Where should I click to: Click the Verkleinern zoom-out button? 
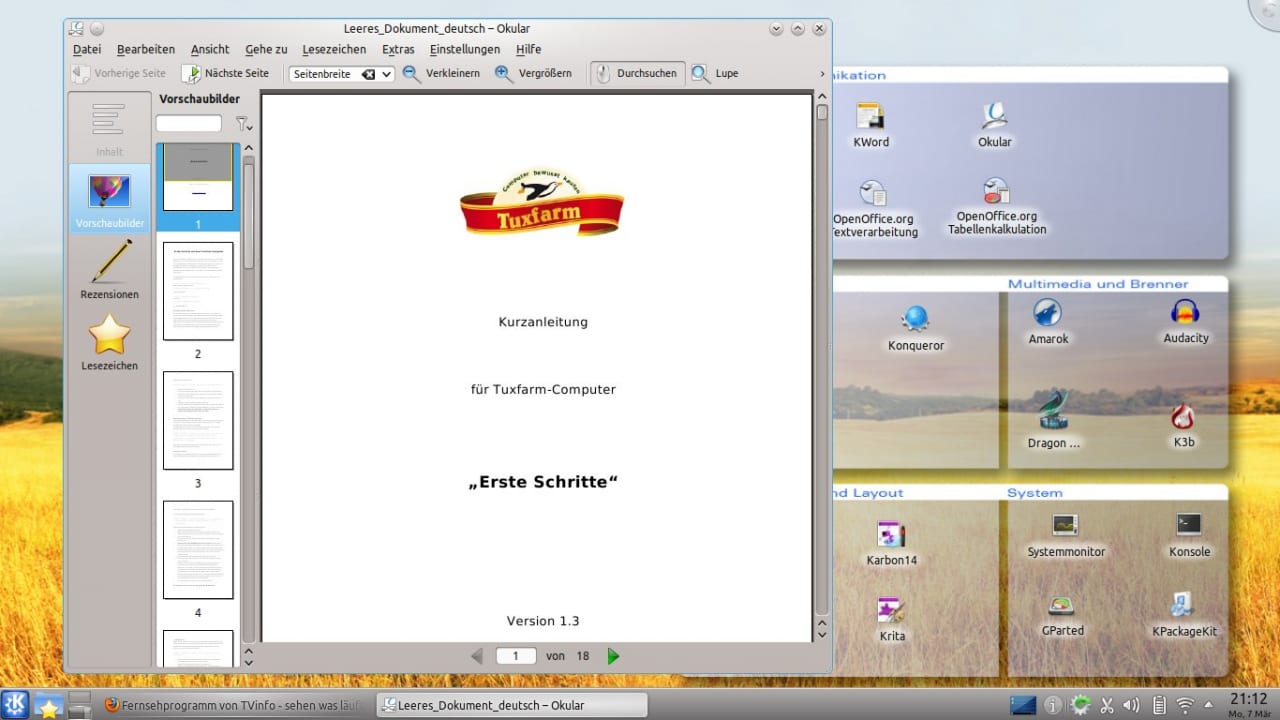[x=441, y=73]
